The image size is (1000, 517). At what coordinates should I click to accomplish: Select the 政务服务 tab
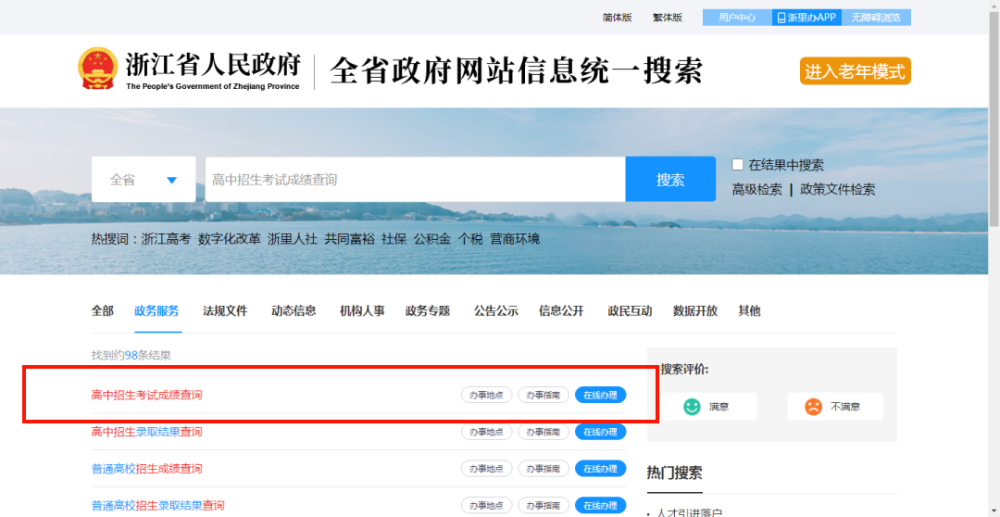pos(157,311)
